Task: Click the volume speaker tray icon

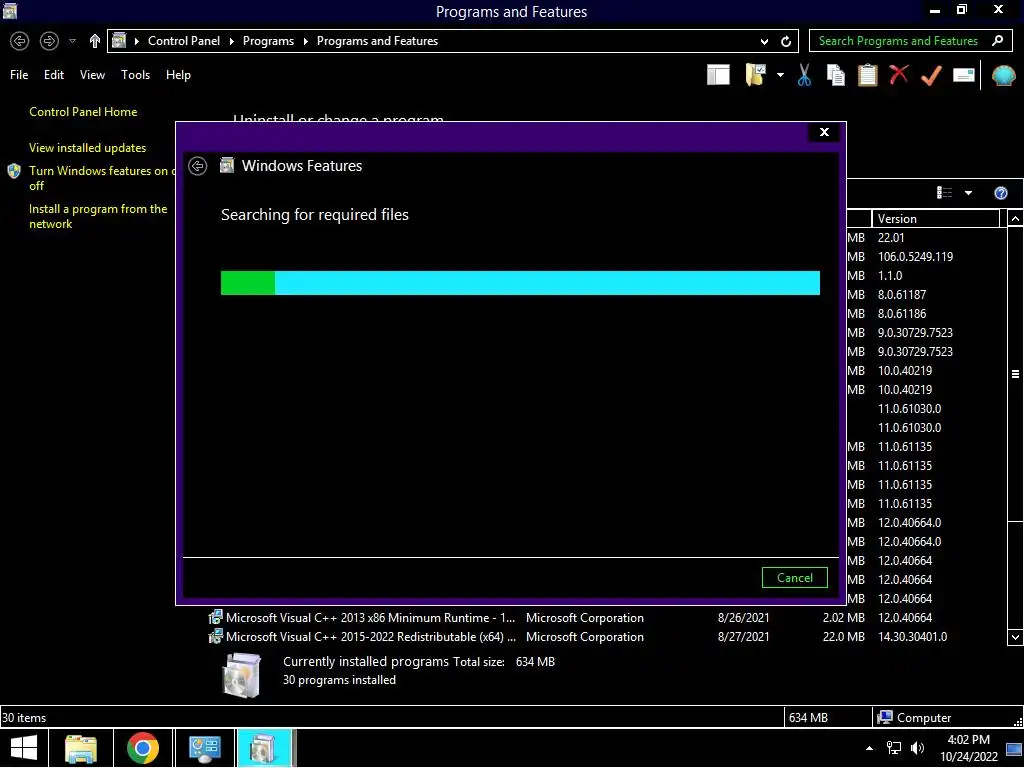Action: point(918,748)
